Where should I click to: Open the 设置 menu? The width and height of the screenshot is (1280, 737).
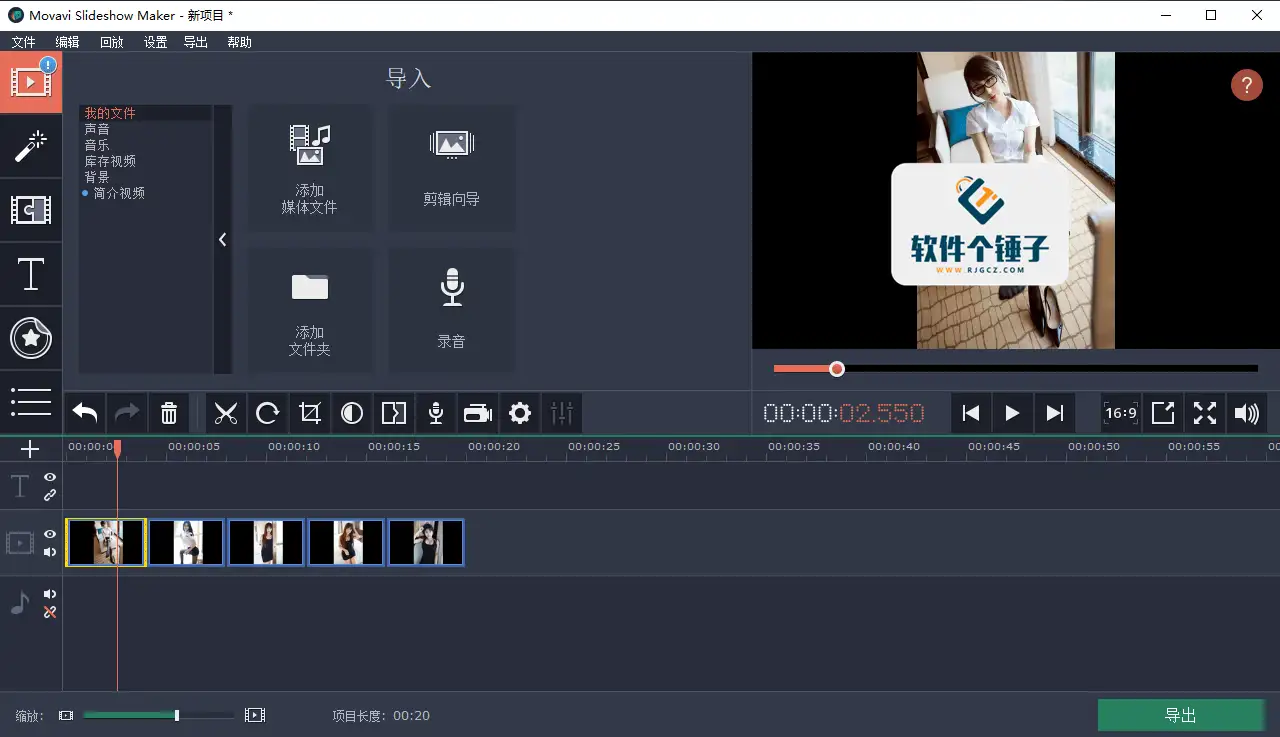pyautogui.click(x=155, y=42)
